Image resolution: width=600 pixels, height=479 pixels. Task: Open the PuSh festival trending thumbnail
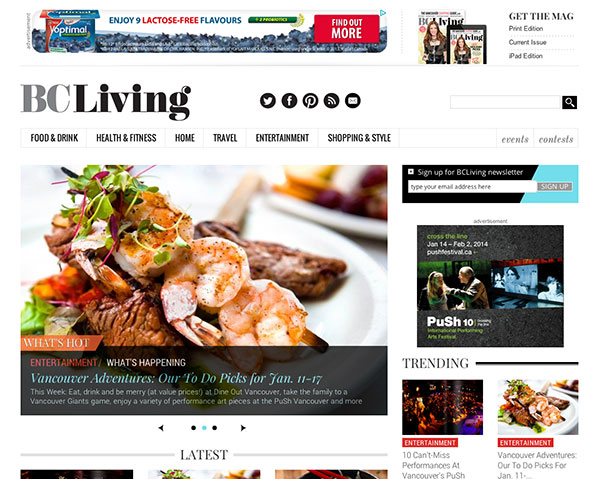442,407
